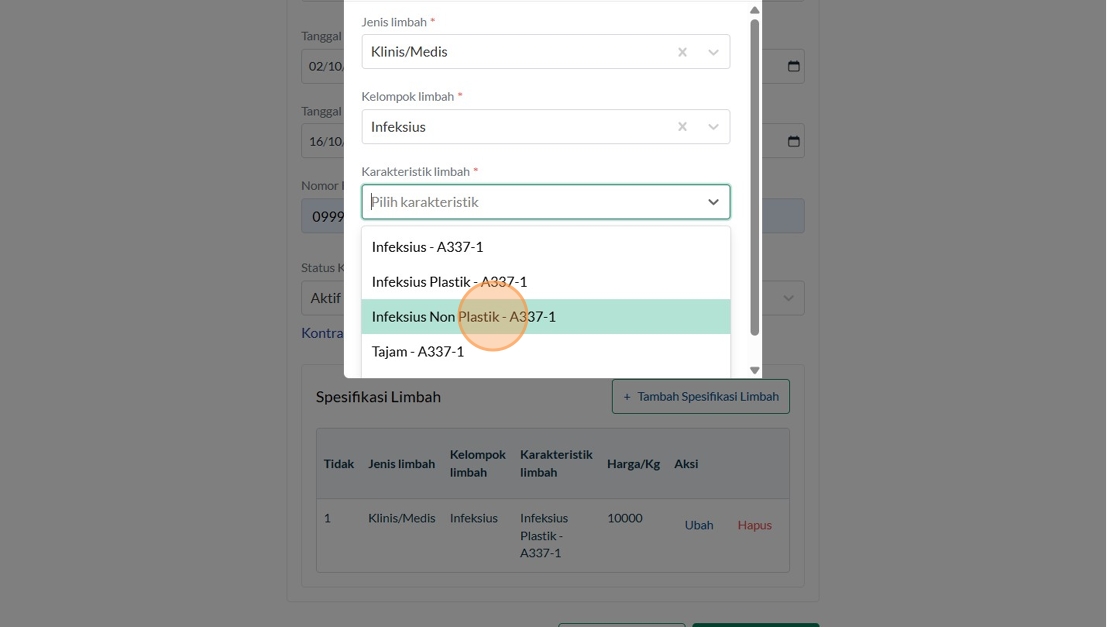
Task: Click the second date field's calendar icon
Action: (794, 141)
